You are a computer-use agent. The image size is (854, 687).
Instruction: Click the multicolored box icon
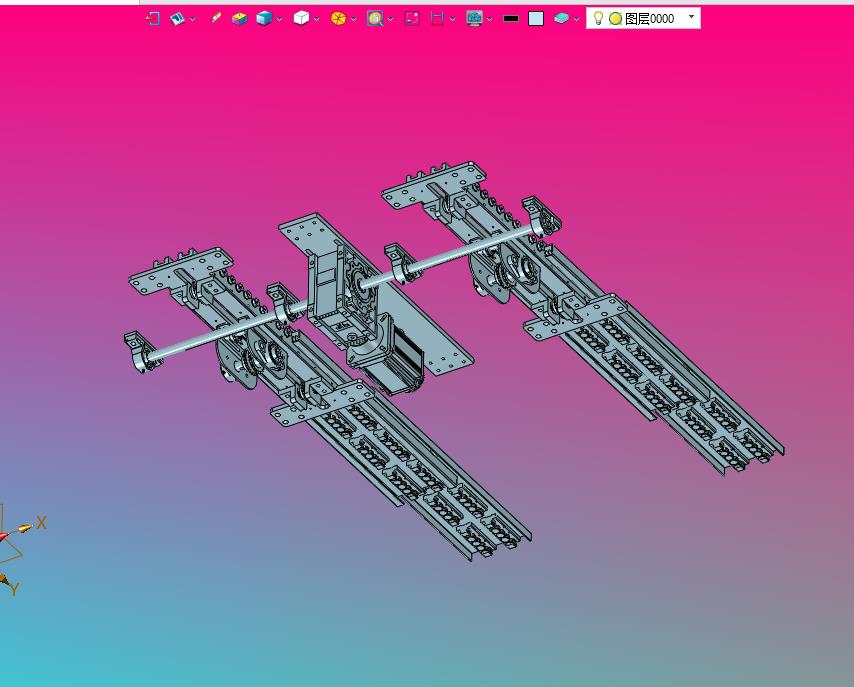240,19
